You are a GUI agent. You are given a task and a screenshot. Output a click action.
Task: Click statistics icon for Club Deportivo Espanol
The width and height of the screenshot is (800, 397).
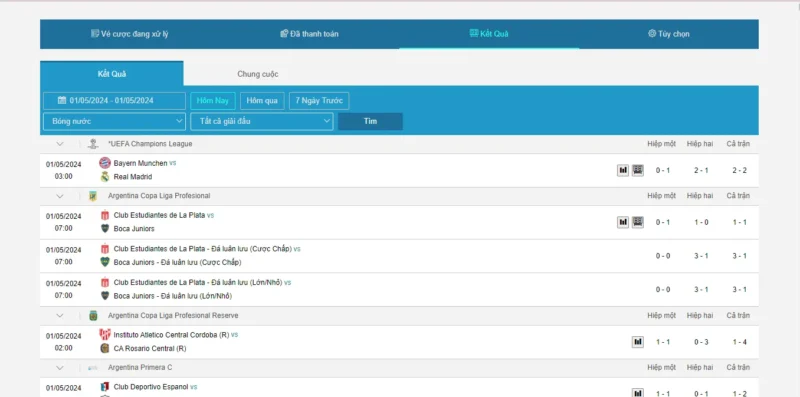click(x=638, y=393)
